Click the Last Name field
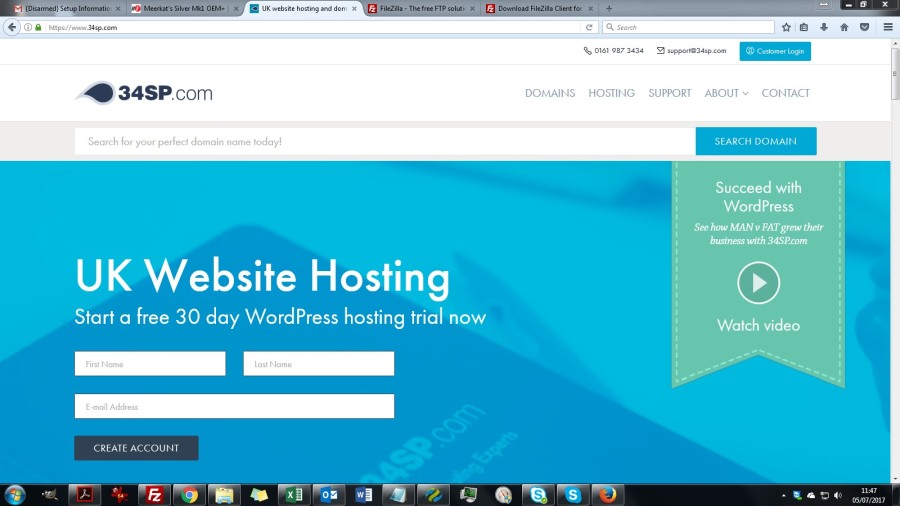This screenshot has width=900, height=506. pos(319,364)
